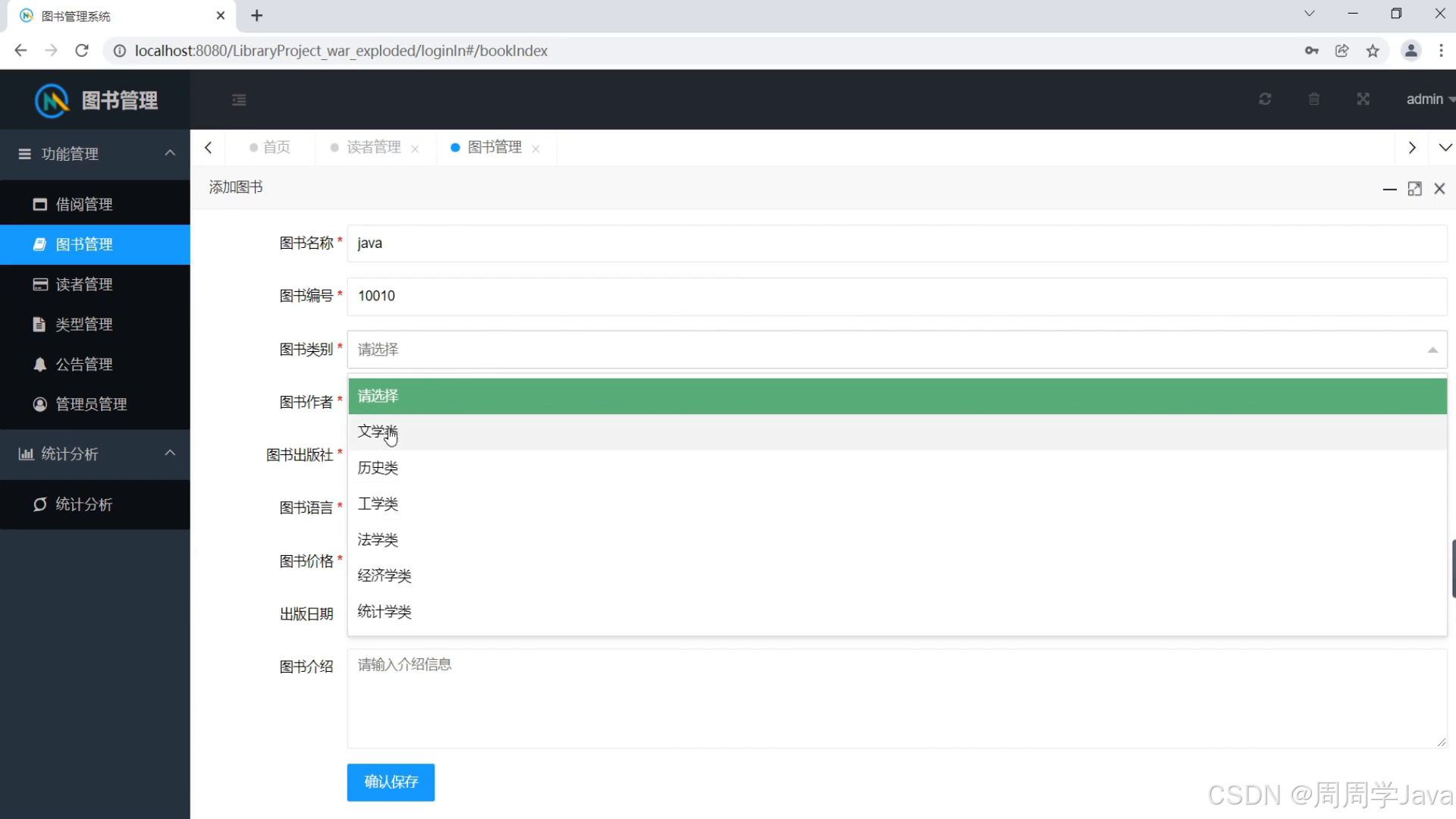1456x819 pixels.
Task: Collapse the sidebar with the hamburger icon
Action: 239,99
